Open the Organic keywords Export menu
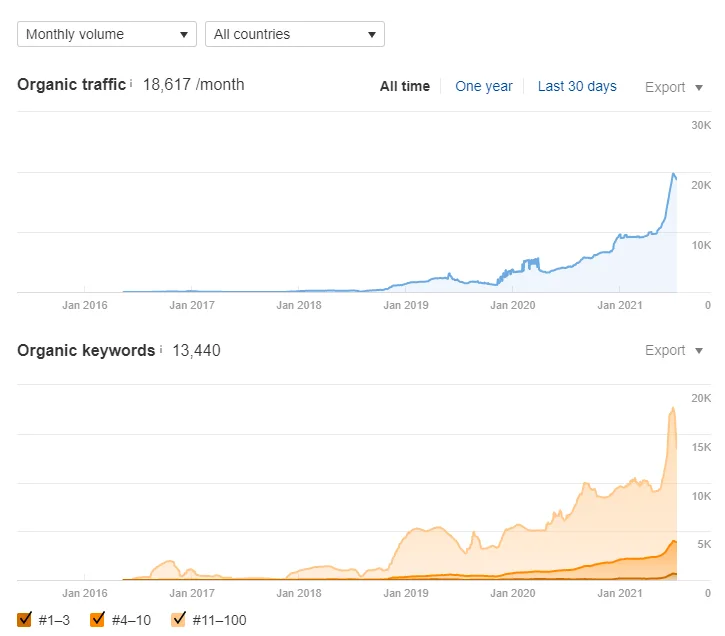Viewport: 725px width, 636px height. 674,350
